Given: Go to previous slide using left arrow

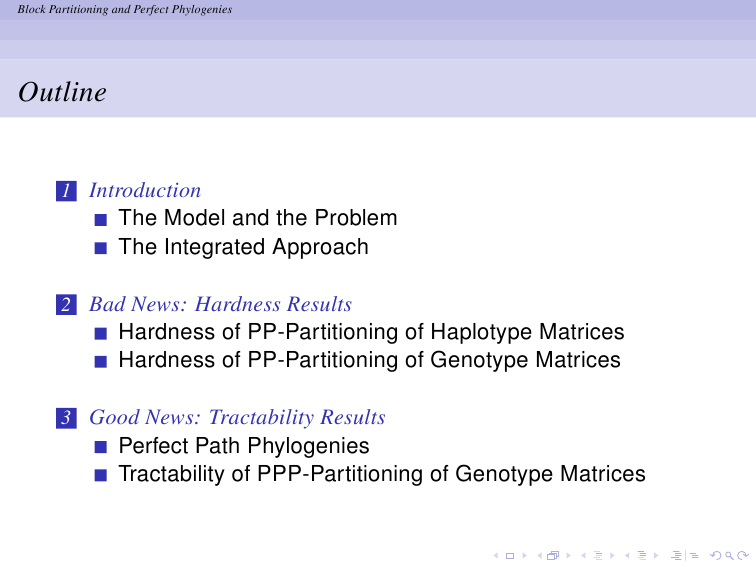Looking at the screenshot, I should pyautogui.click(x=496, y=556).
